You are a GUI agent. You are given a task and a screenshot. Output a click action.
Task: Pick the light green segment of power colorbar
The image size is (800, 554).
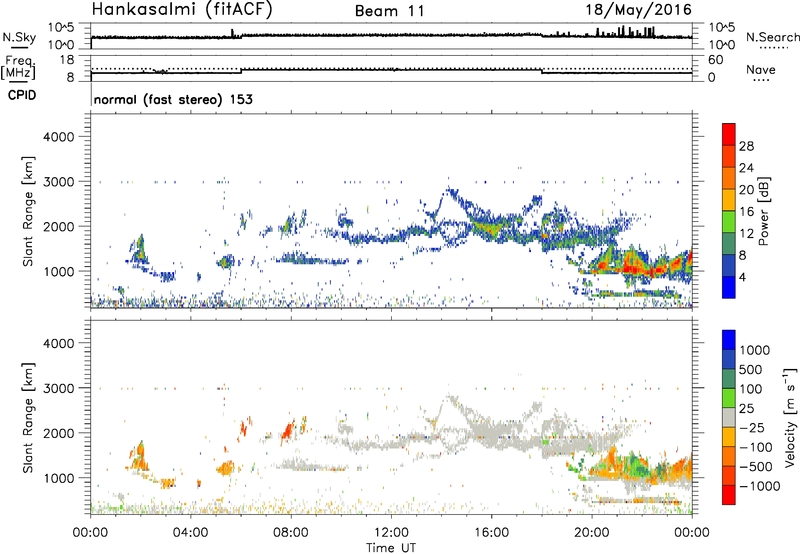click(729, 222)
